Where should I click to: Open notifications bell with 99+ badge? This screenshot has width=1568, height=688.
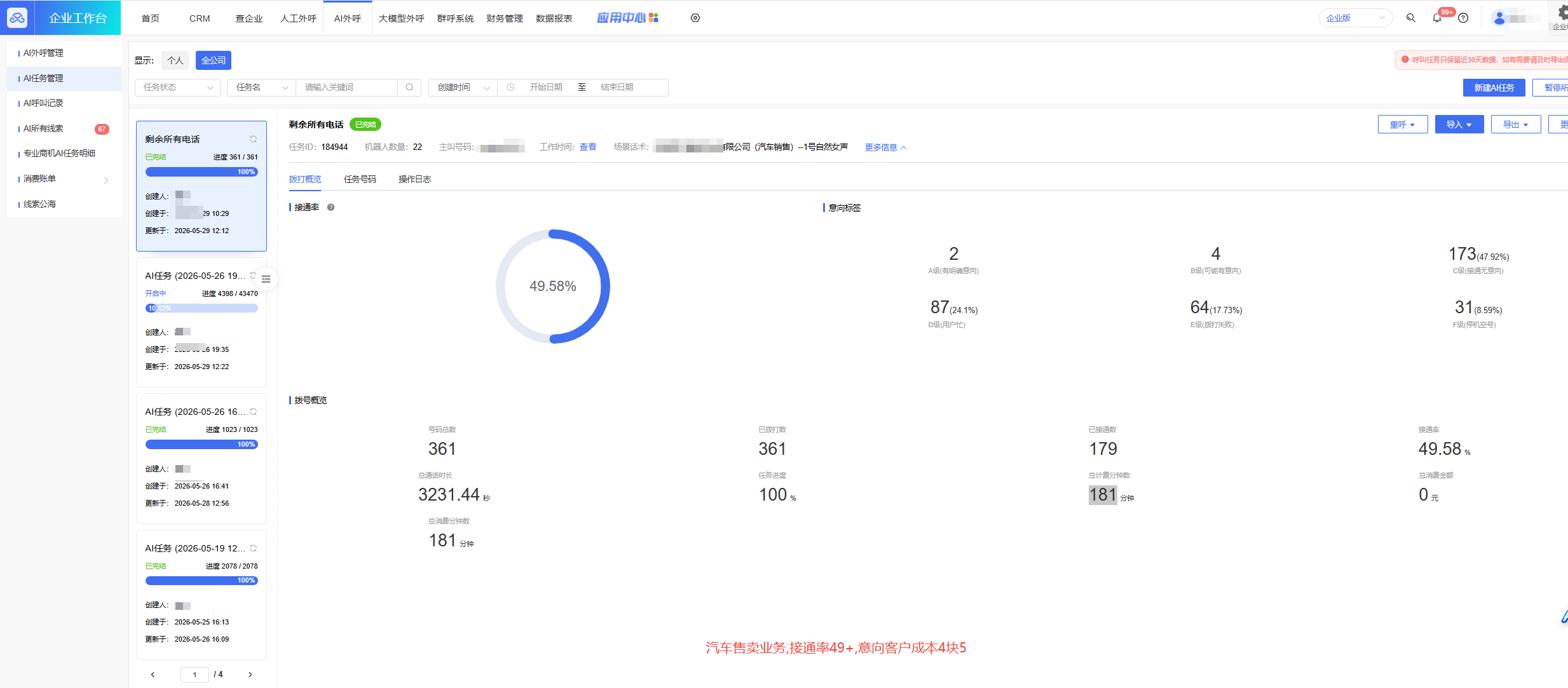point(1437,18)
